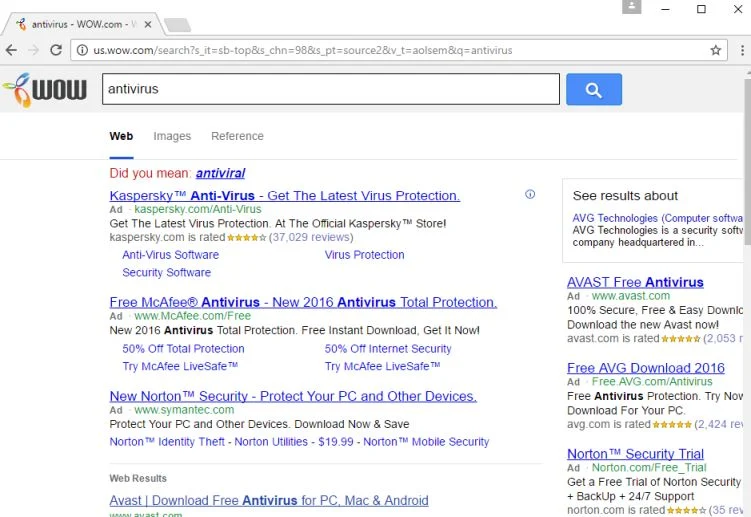
Task: Open Free McAfee Antivirus ad headline
Action: pyautogui.click(x=303, y=302)
